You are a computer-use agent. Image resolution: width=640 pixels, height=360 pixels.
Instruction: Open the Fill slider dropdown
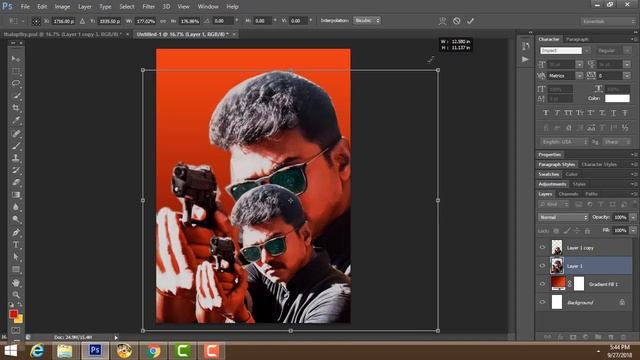tap(633, 231)
